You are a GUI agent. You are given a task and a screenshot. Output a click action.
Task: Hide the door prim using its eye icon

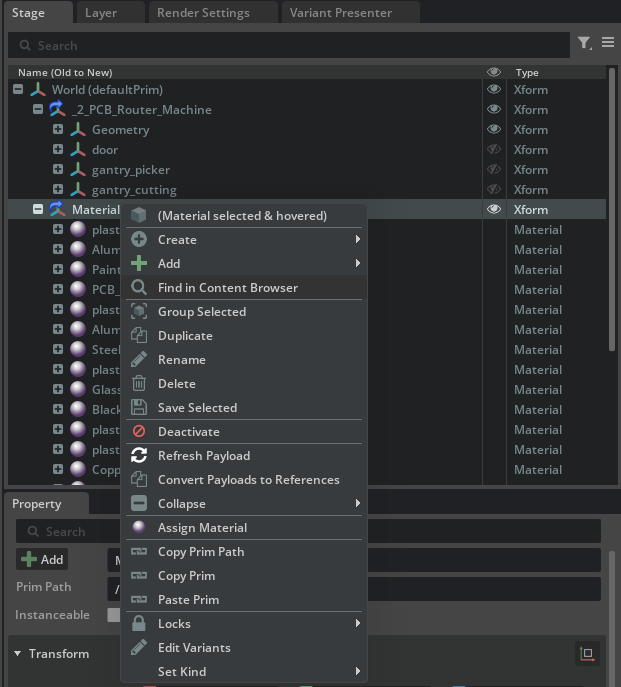[x=493, y=150]
